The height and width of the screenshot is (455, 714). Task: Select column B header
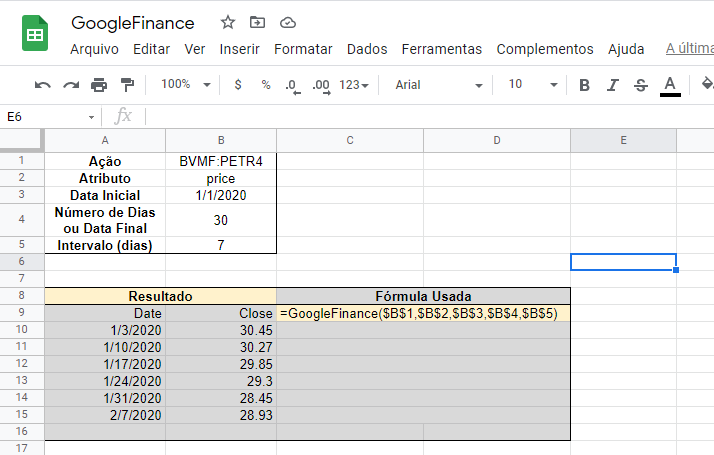pos(221,140)
